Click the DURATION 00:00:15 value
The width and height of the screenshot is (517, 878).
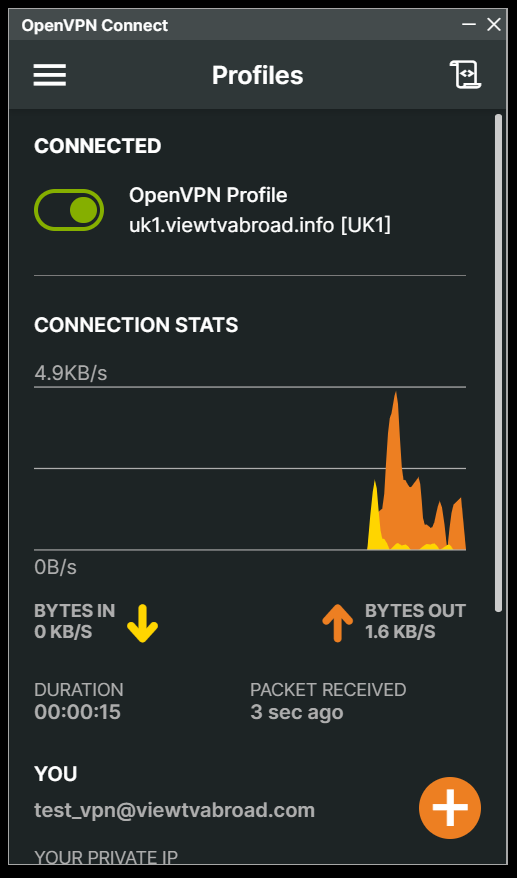(77, 712)
